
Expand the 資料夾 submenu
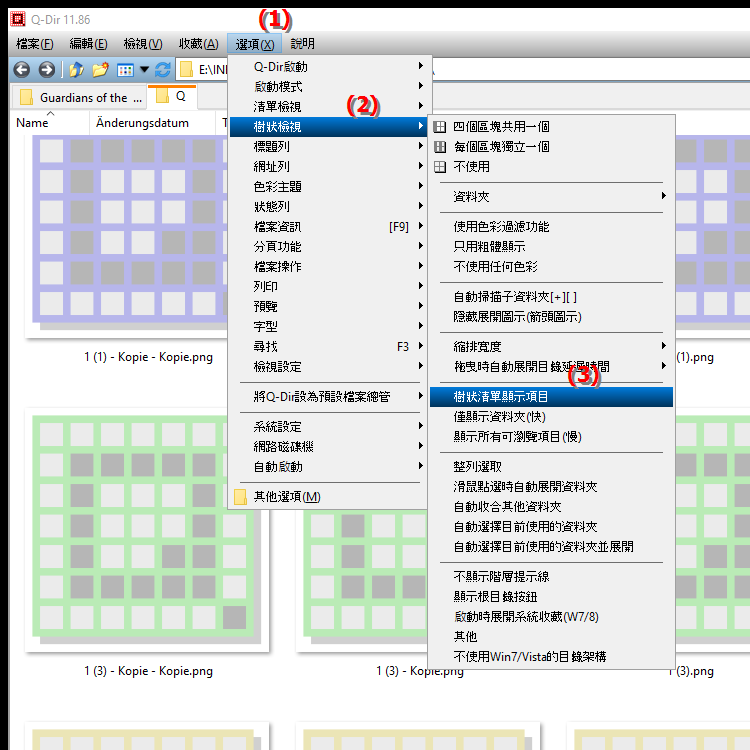coord(551,197)
